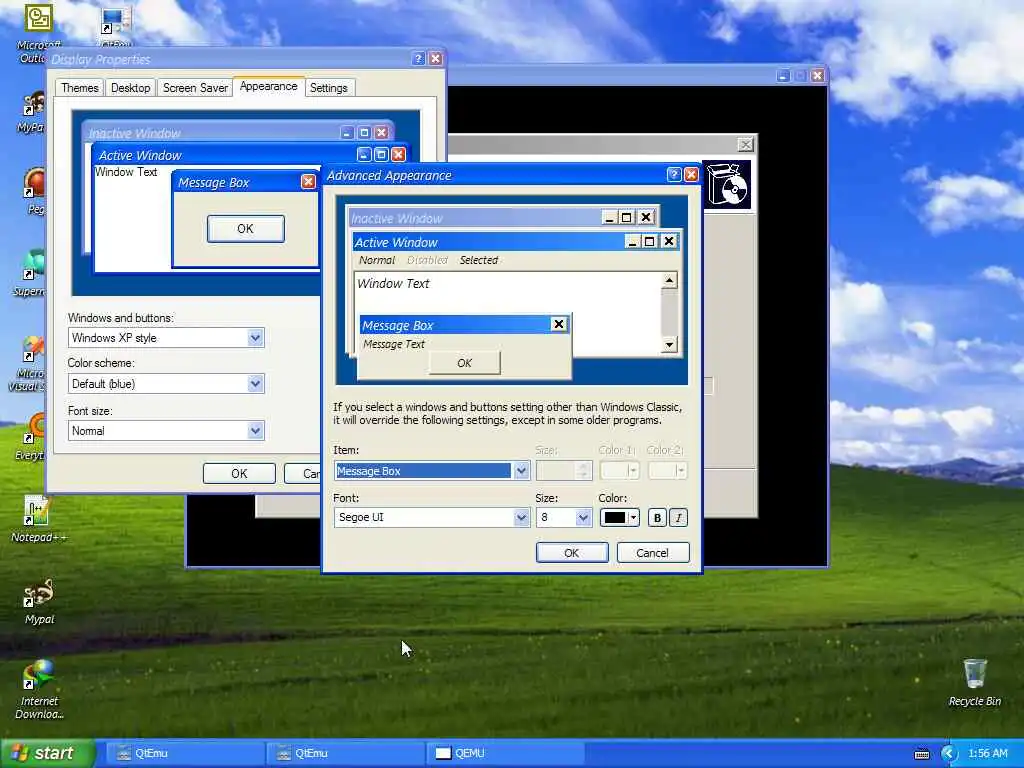1024x768 pixels.
Task: Switch to the Themes tab
Action: point(80,88)
